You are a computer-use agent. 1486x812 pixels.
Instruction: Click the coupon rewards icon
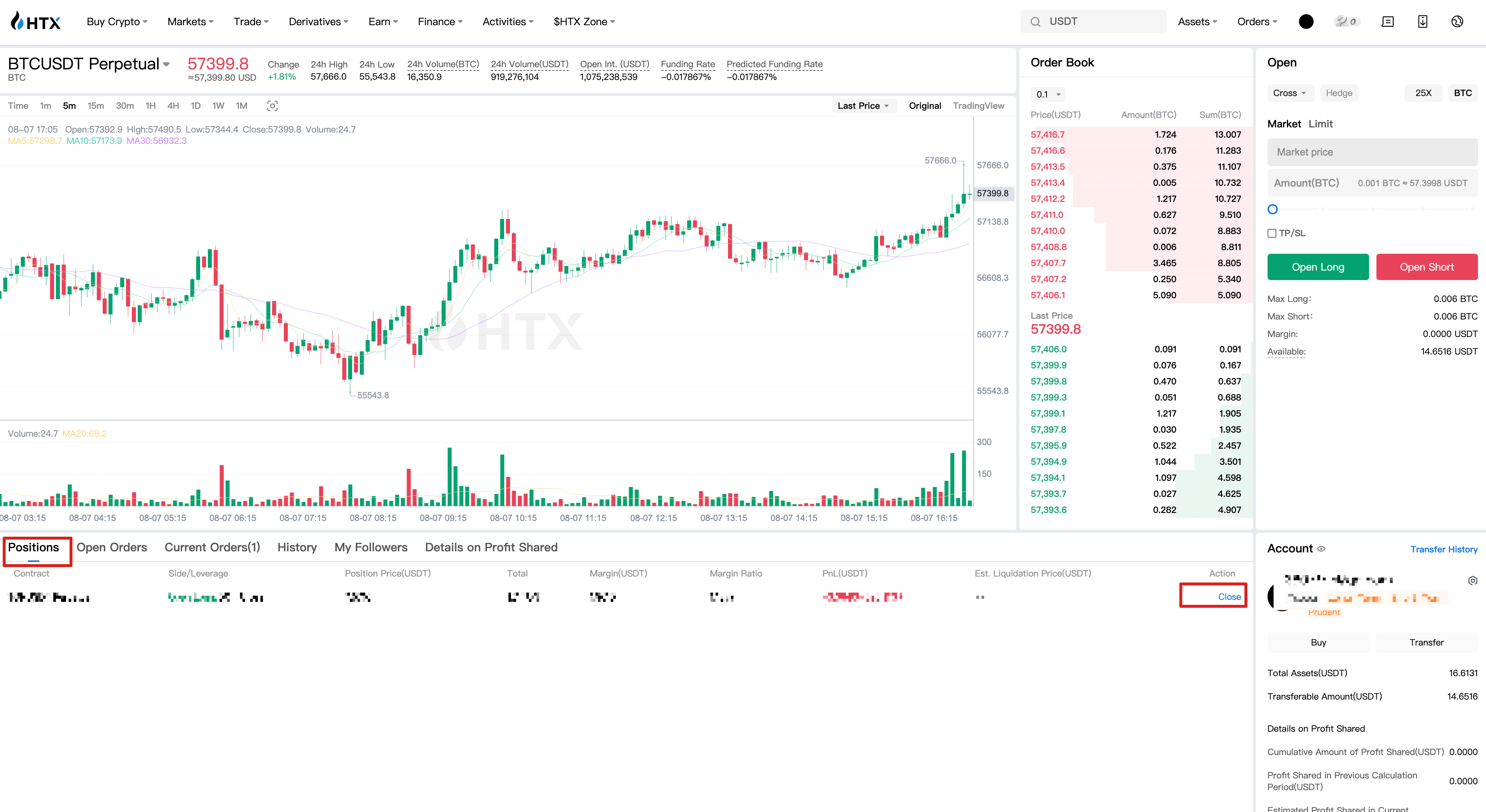(x=1347, y=21)
